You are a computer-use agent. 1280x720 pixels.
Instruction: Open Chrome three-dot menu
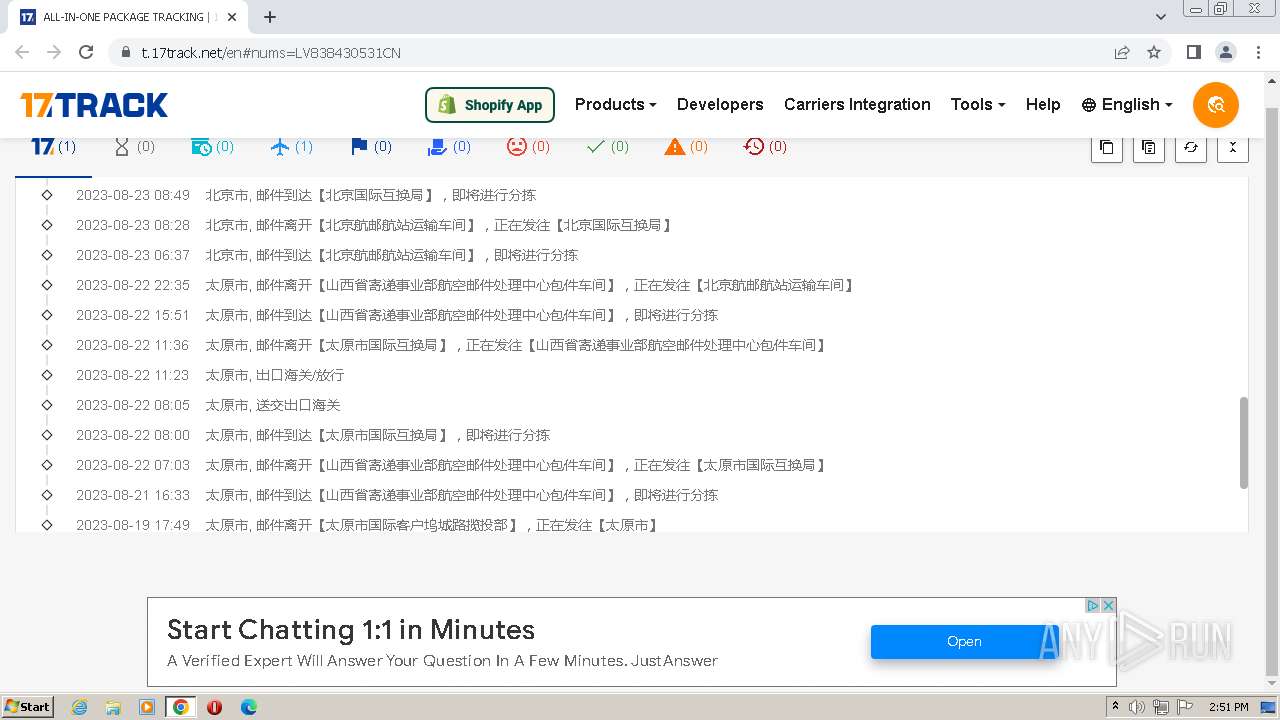(x=1257, y=52)
